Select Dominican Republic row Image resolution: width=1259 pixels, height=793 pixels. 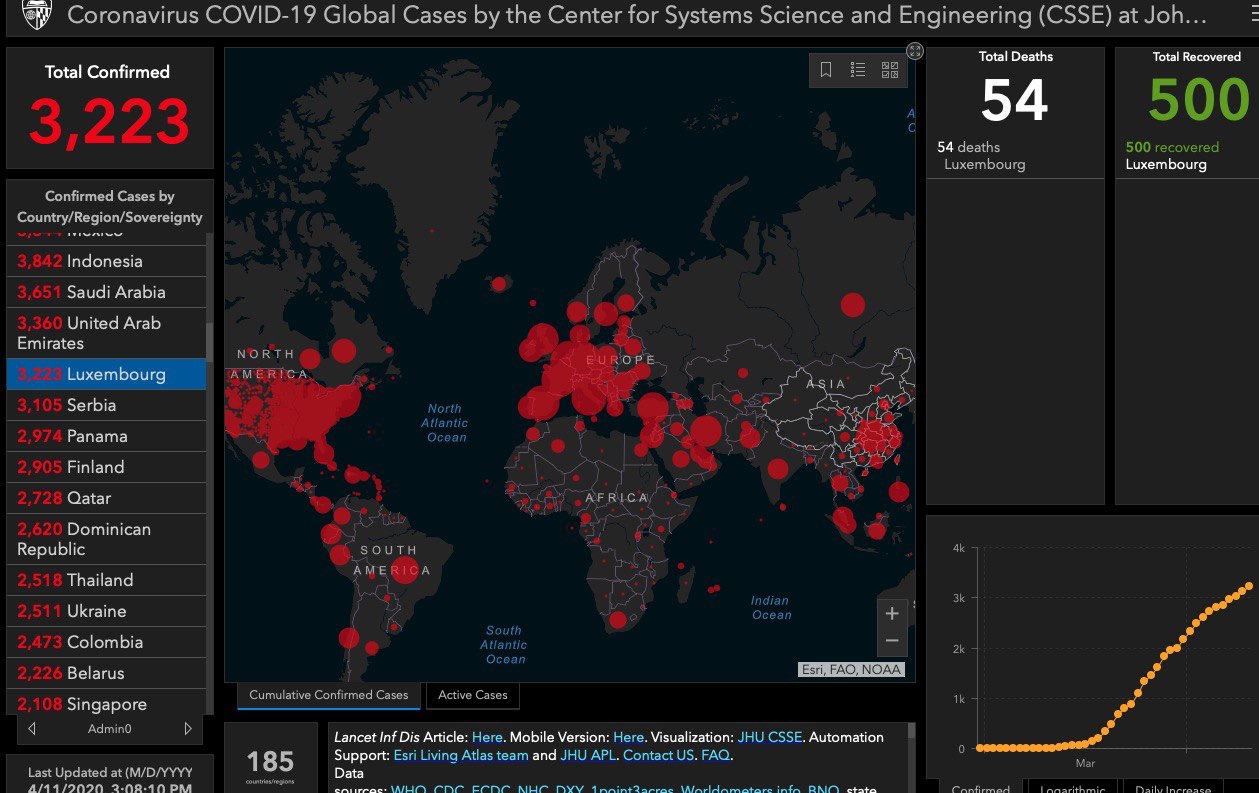106,539
